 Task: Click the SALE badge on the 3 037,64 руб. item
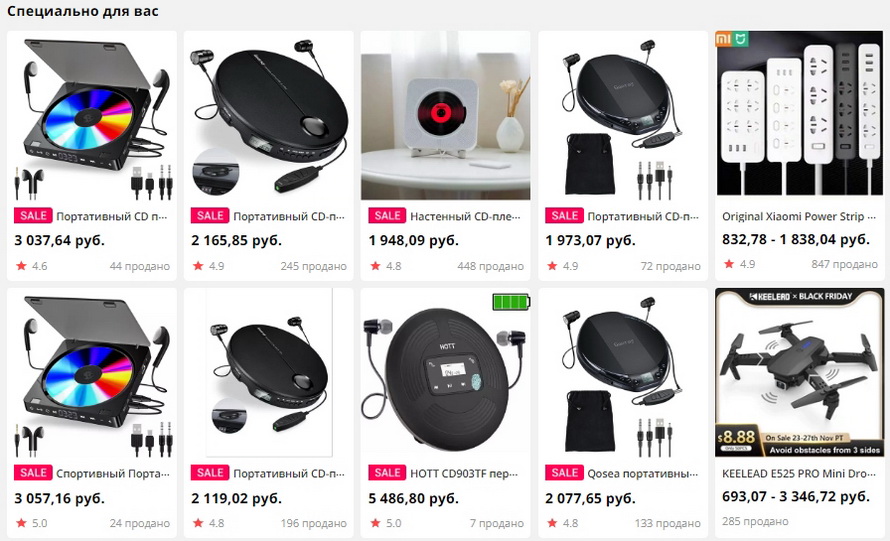pyautogui.click(x=33, y=216)
